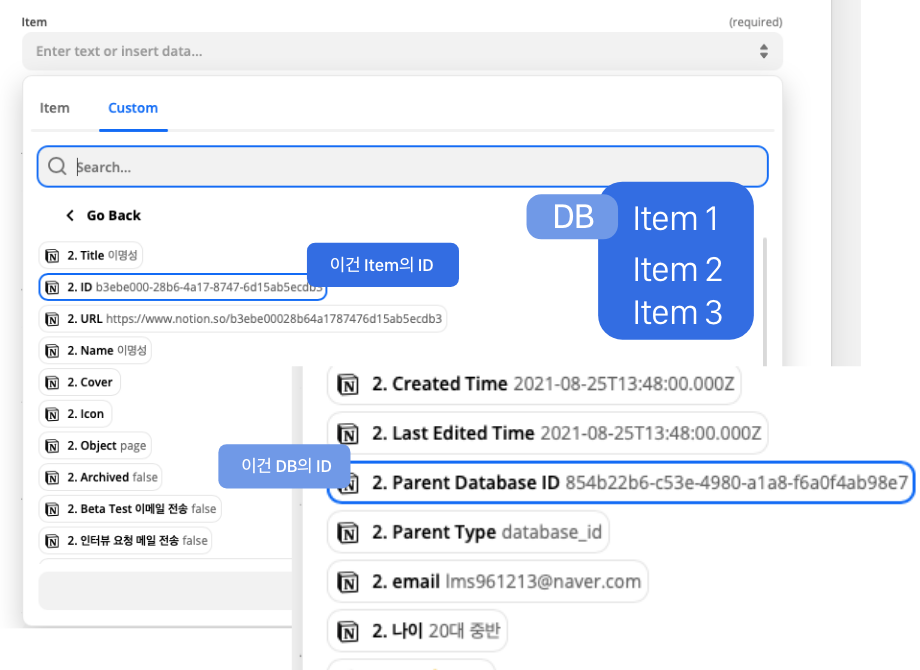Click the magnifier icon in search box
This screenshot has width=920, height=670.
coord(57,166)
